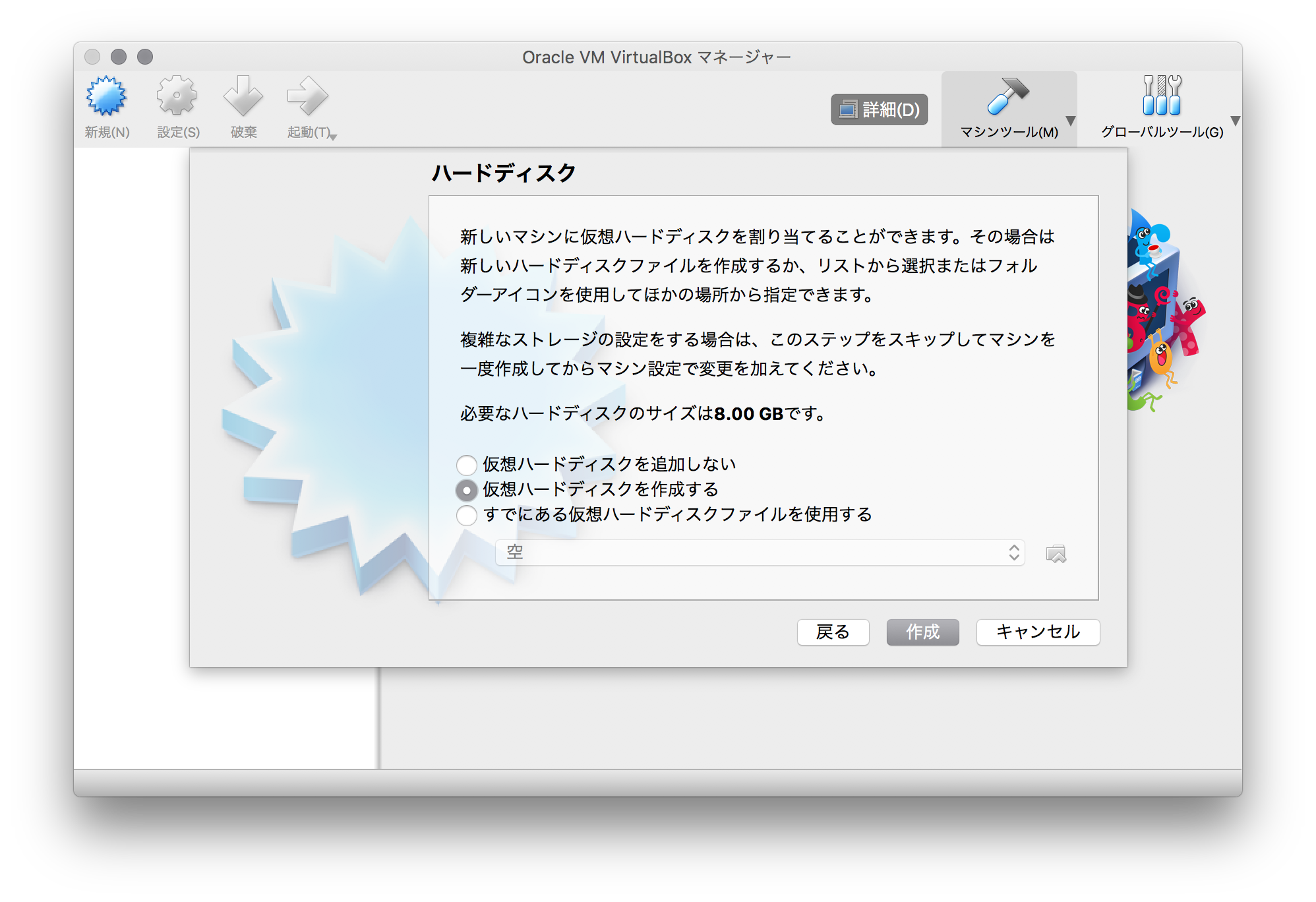Expand arrow beside グローバルツール(G)
Viewport: 1316px width, 902px height.
[1235, 121]
